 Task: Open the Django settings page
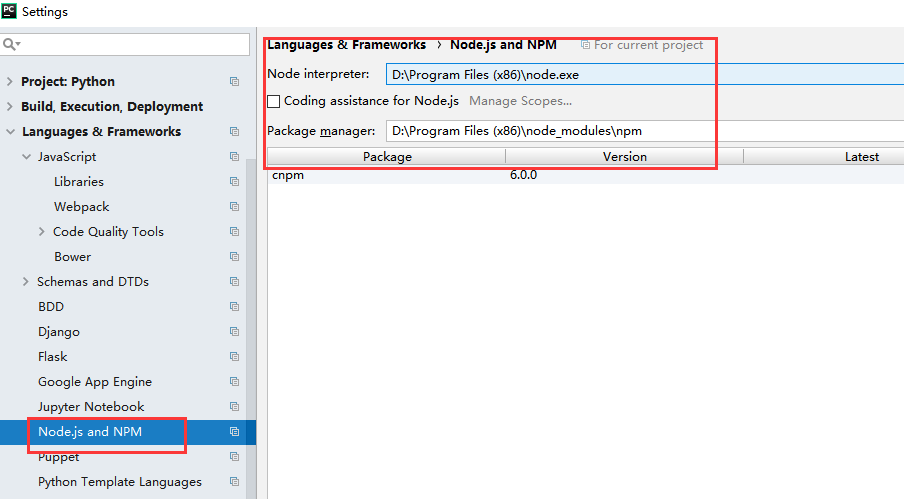59,332
